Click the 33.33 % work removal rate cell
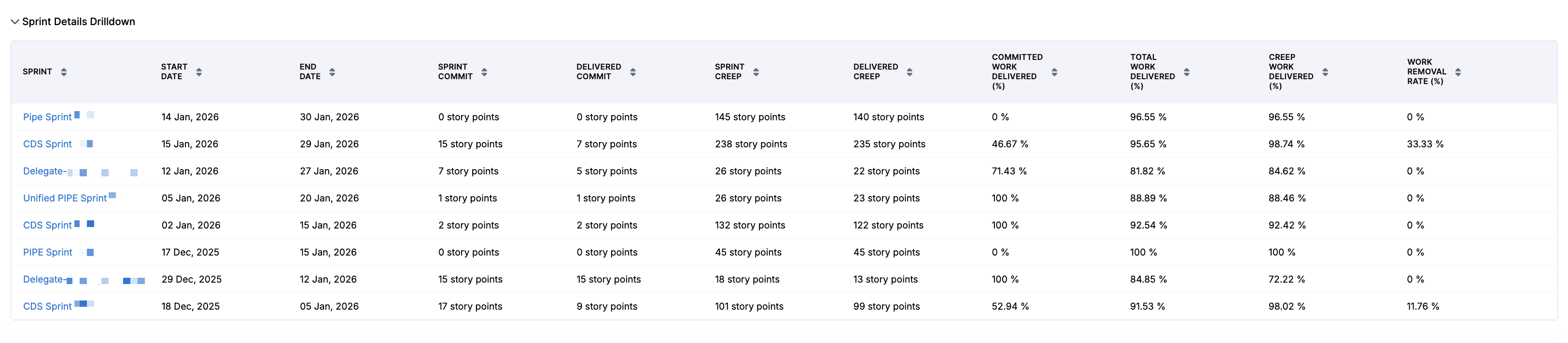The width and height of the screenshot is (1568, 343). click(x=1425, y=144)
